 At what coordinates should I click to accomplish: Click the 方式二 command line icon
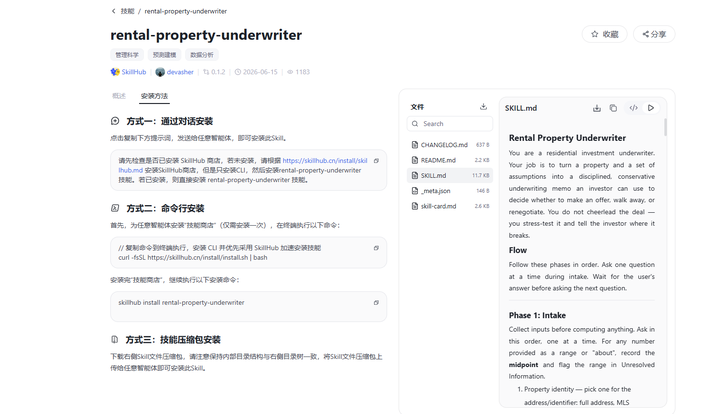pyautogui.click(x=115, y=208)
